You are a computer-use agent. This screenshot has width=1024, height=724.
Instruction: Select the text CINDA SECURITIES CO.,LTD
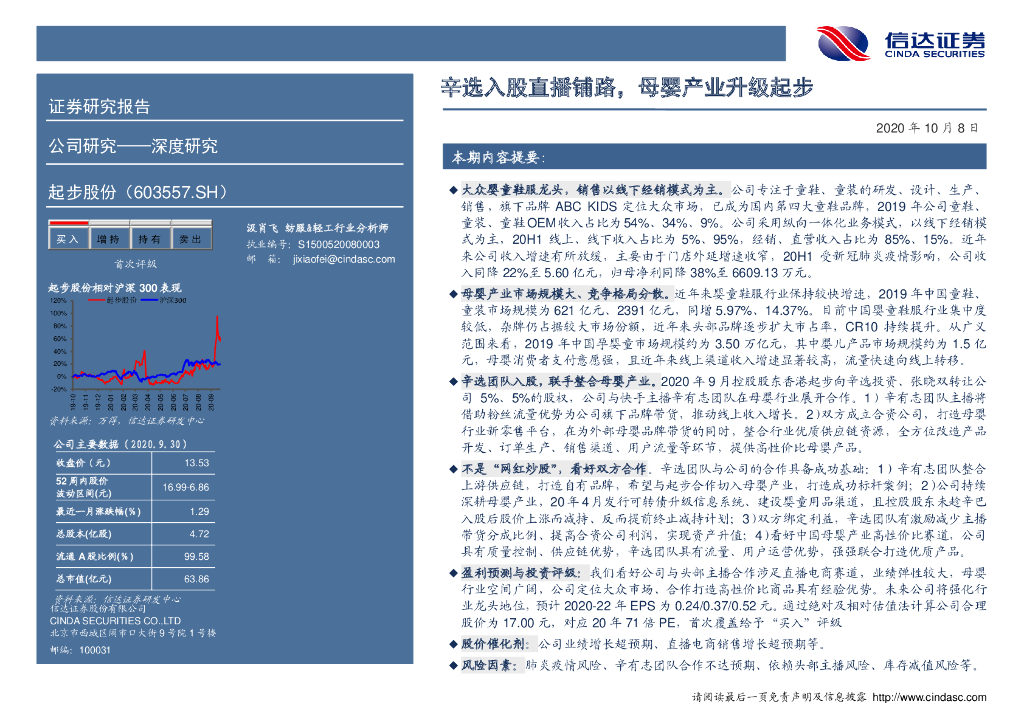[116, 621]
